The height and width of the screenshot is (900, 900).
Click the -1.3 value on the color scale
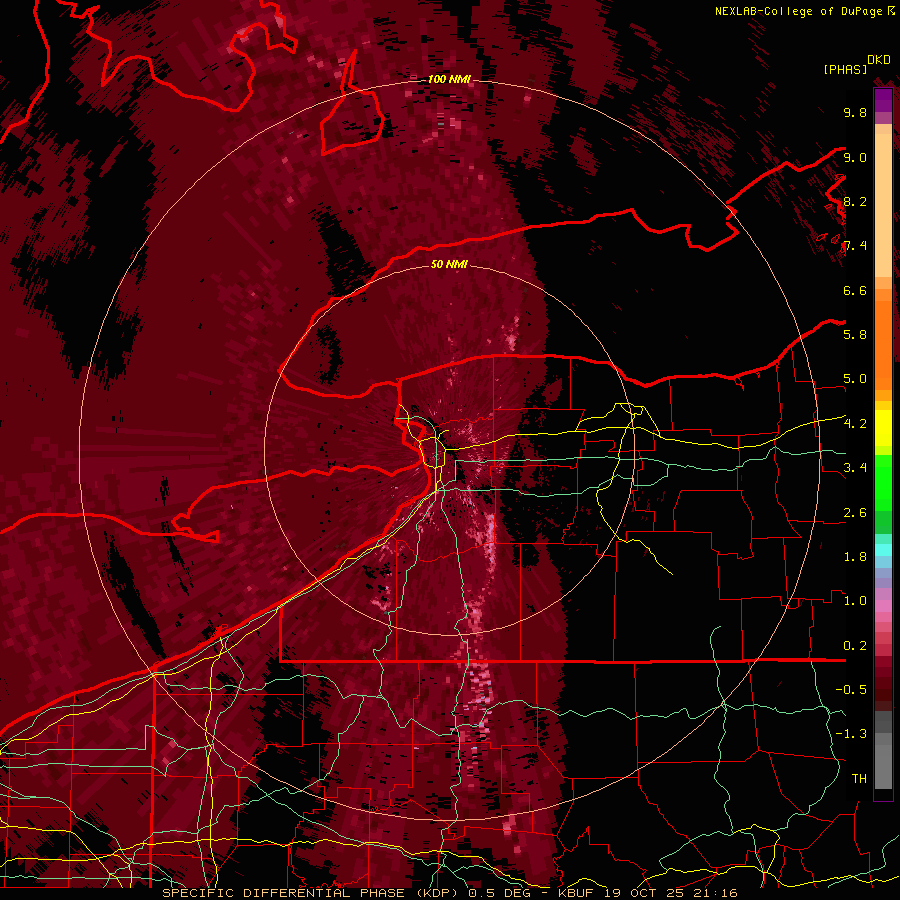pos(851,734)
